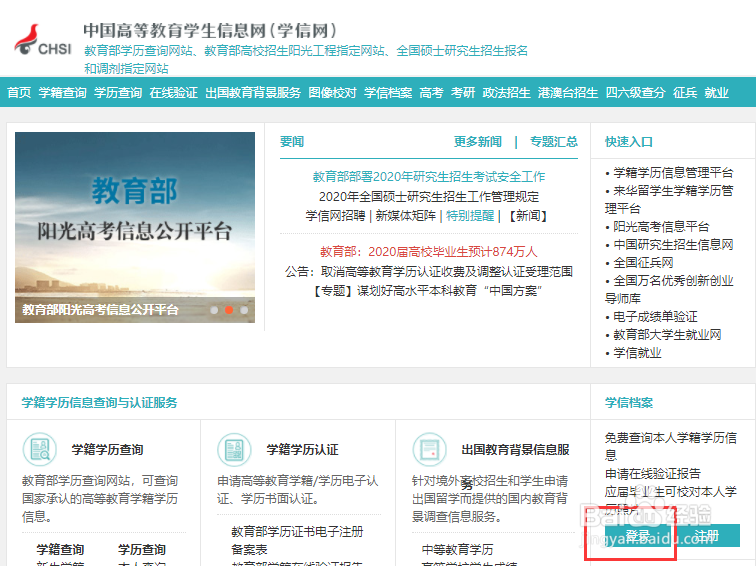Go to 就业 nav item
This screenshot has width=756, height=566.
click(x=716, y=93)
